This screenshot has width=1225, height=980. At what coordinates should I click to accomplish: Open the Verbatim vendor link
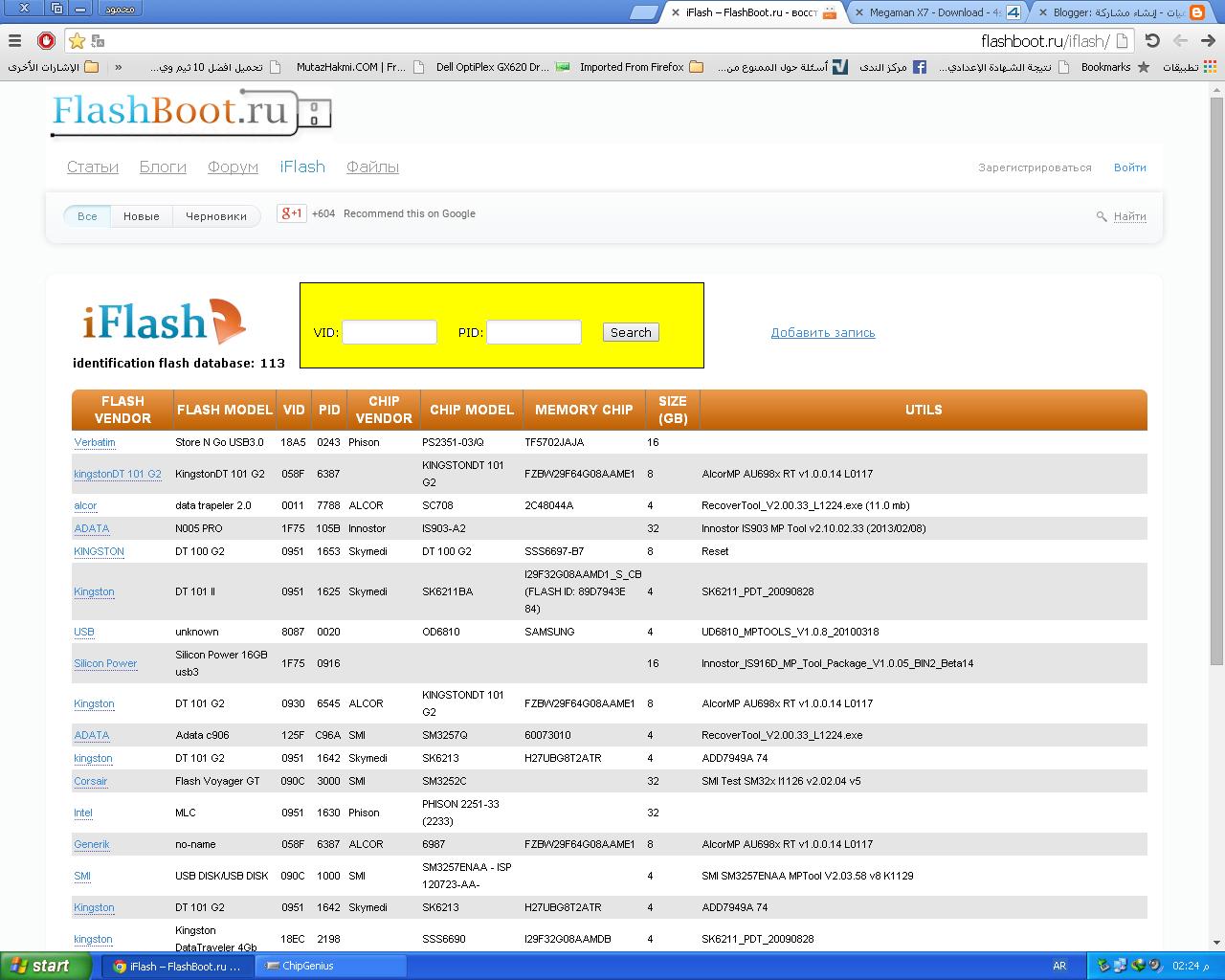point(95,442)
